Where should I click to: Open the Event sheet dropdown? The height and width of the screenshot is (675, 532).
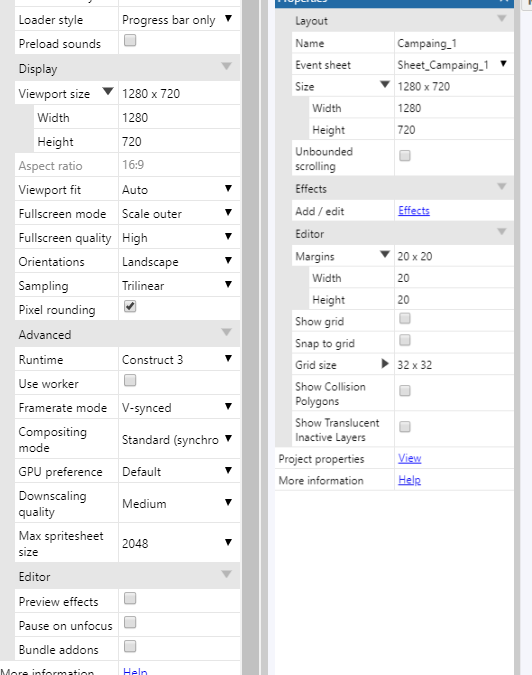[x=454, y=65]
